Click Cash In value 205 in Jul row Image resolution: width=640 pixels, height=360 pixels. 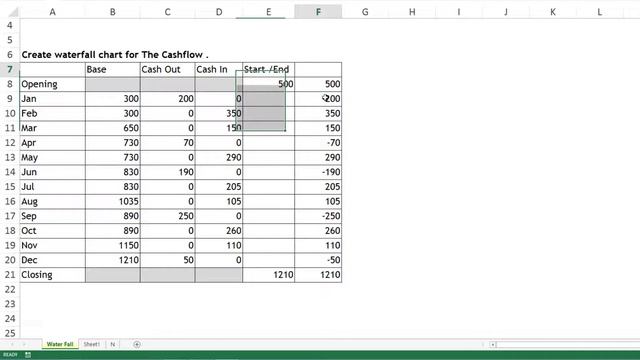(x=219, y=187)
